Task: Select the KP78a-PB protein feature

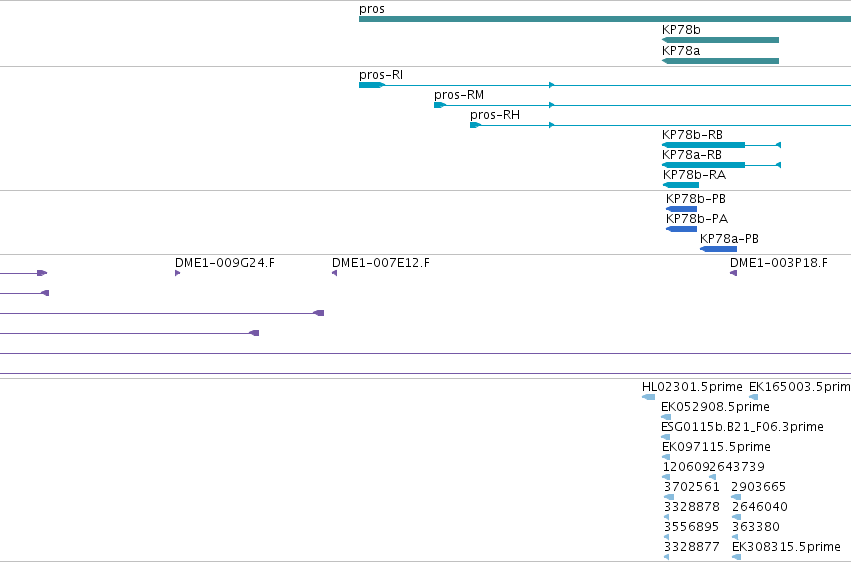Action: point(719,249)
